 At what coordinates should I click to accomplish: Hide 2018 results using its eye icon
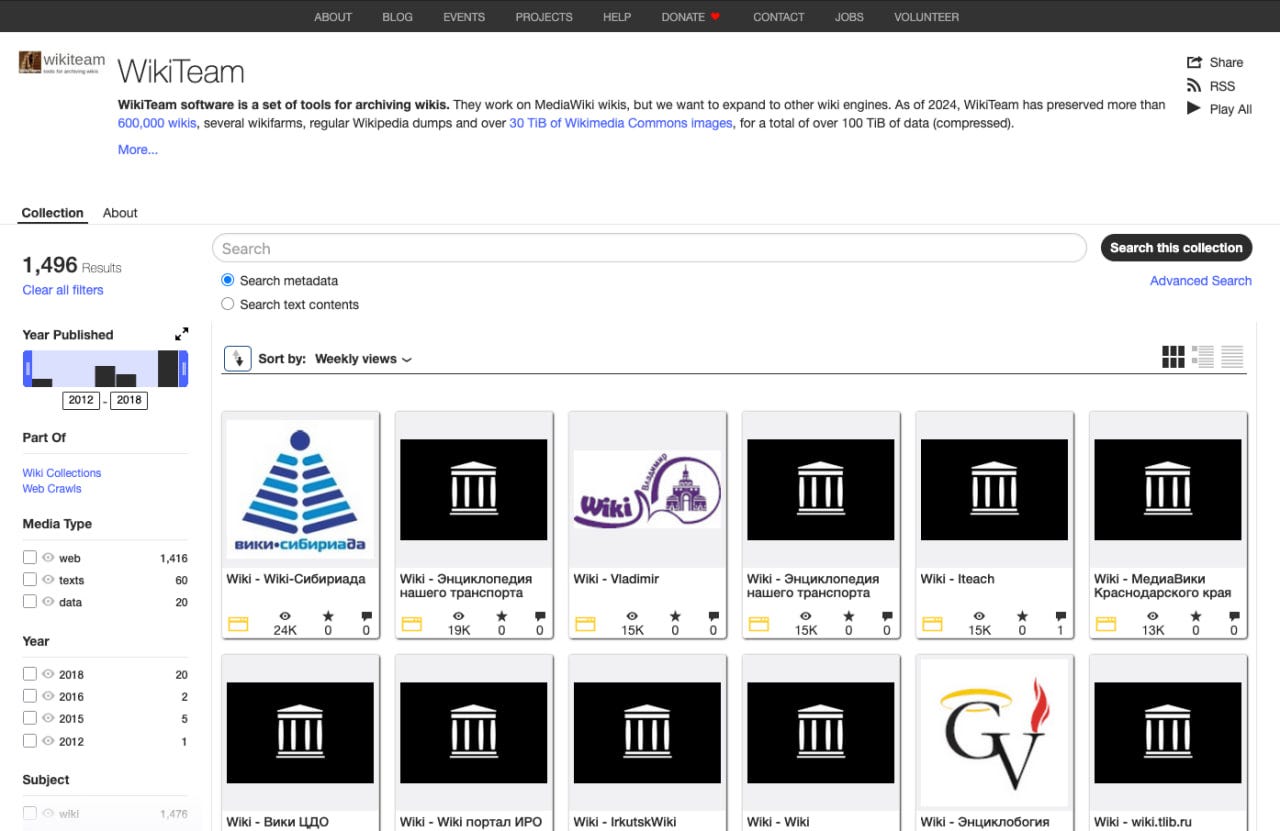tap(48, 674)
